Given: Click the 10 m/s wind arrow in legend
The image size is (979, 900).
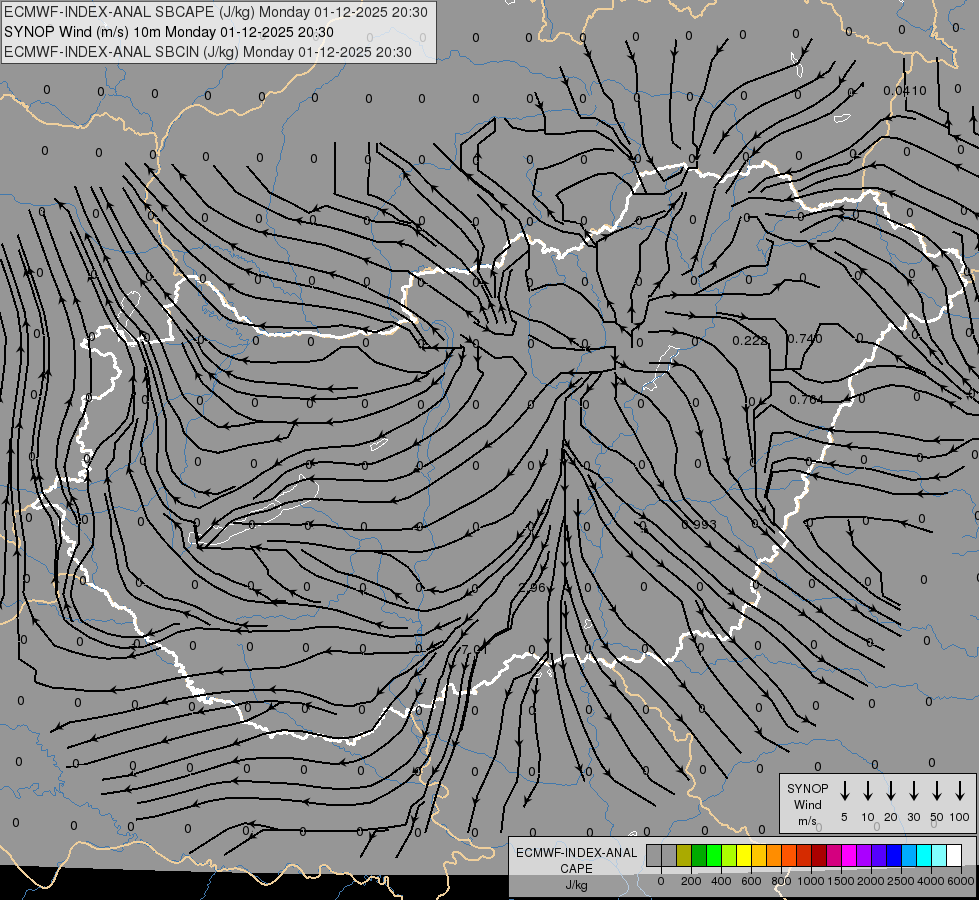Looking at the screenshot, I should click(867, 791).
